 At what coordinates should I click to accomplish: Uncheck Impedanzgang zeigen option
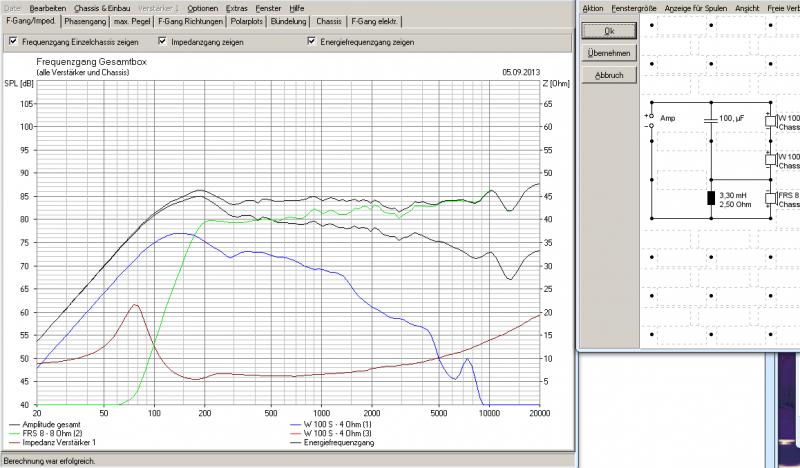(163, 42)
